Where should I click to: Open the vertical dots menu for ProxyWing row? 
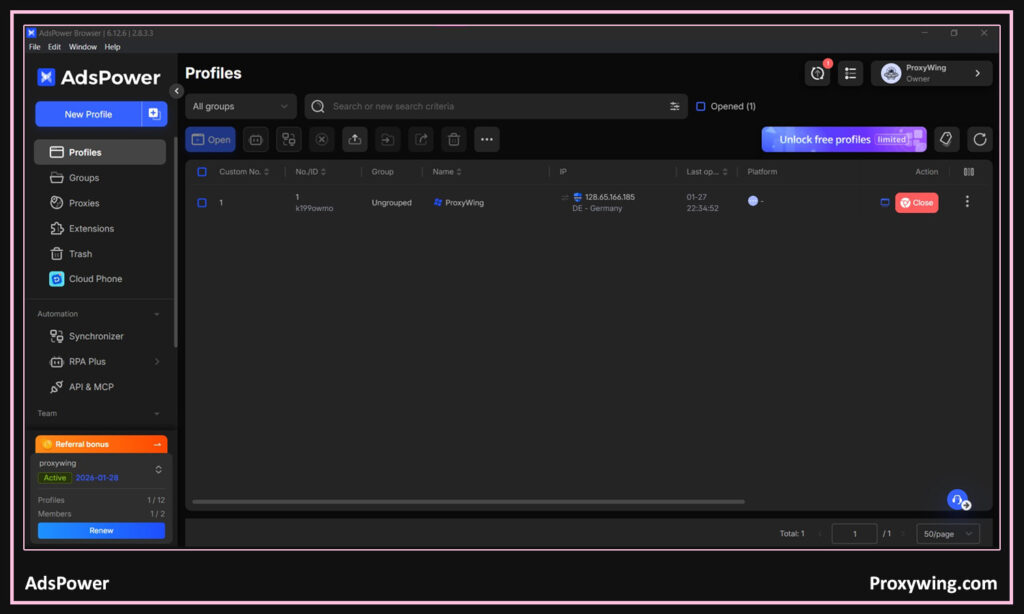point(966,202)
